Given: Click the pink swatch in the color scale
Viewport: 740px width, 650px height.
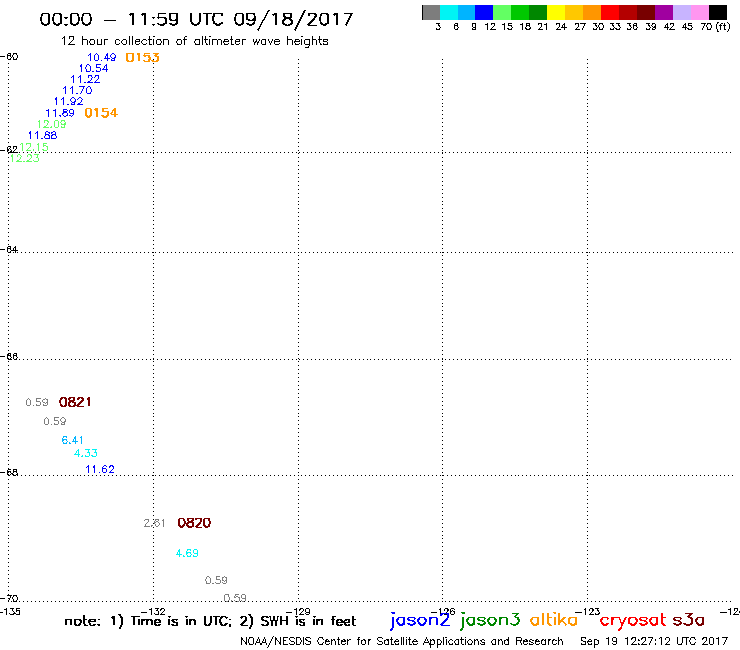Looking at the screenshot, I should (700, 12).
